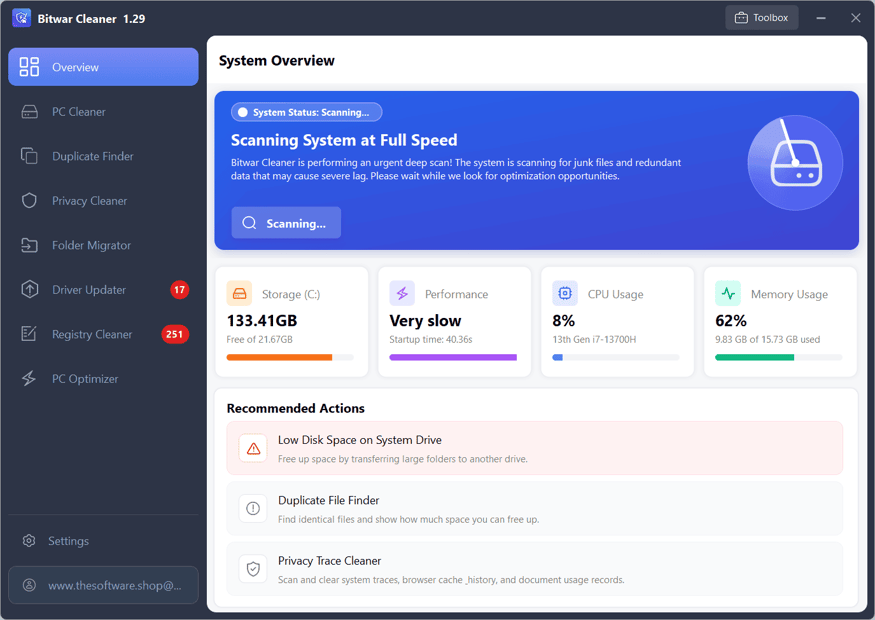Click the PC Optimizer lightning icon

29,378
